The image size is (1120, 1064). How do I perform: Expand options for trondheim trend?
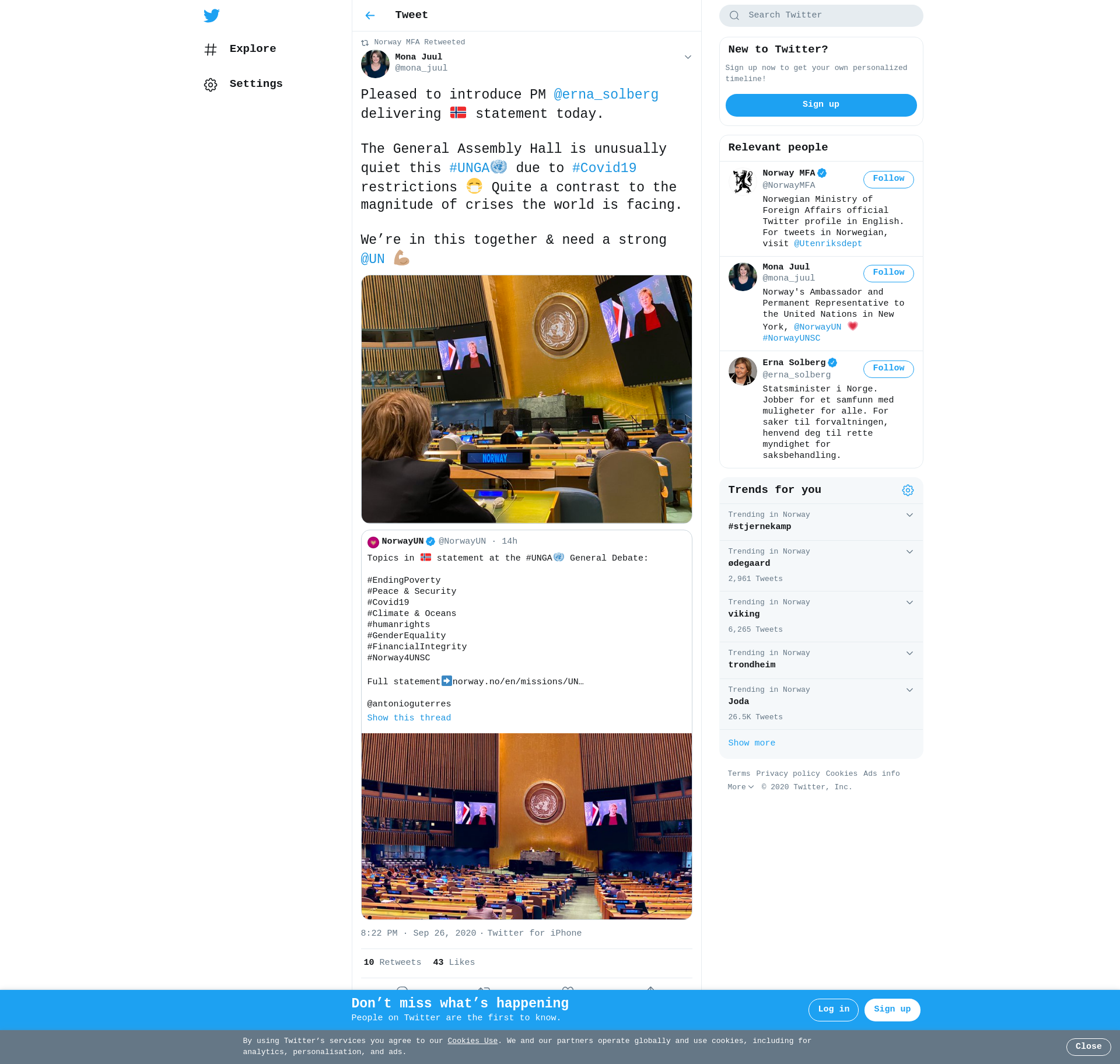[x=909, y=653]
